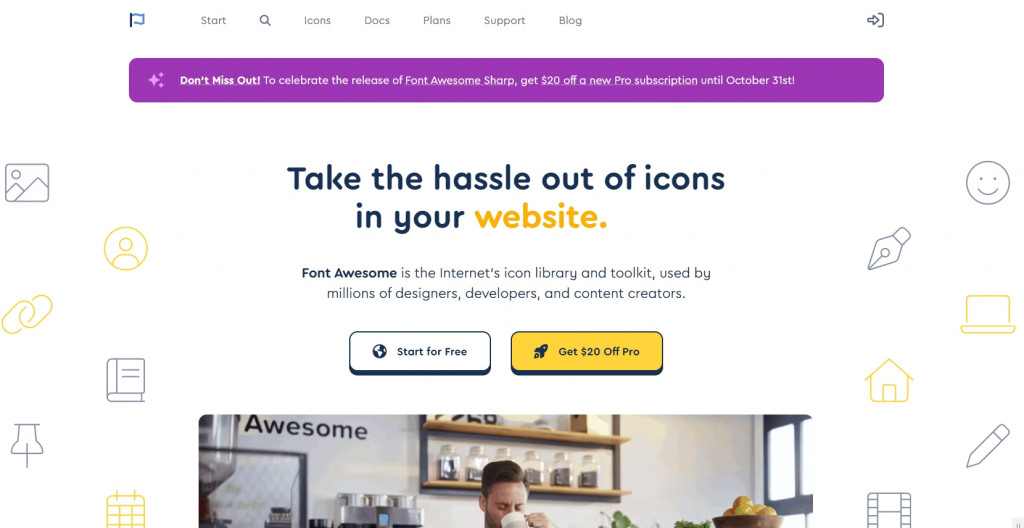Click the yellow laptop icon

coord(987,314)
